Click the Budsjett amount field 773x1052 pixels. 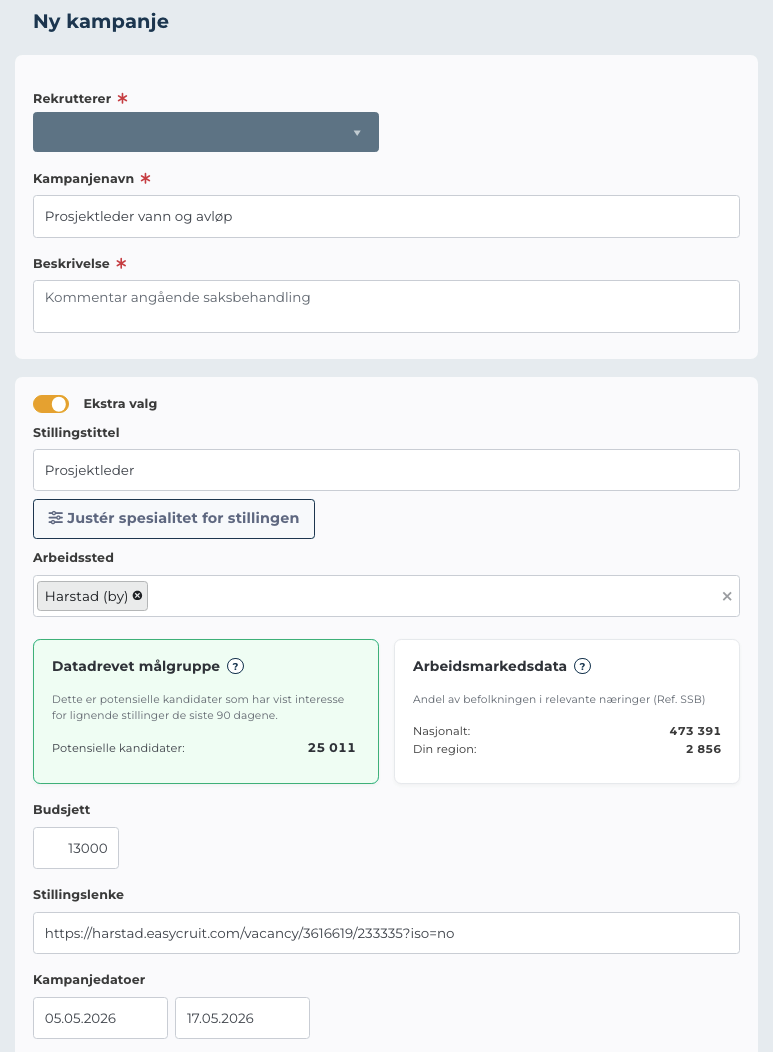76,847
